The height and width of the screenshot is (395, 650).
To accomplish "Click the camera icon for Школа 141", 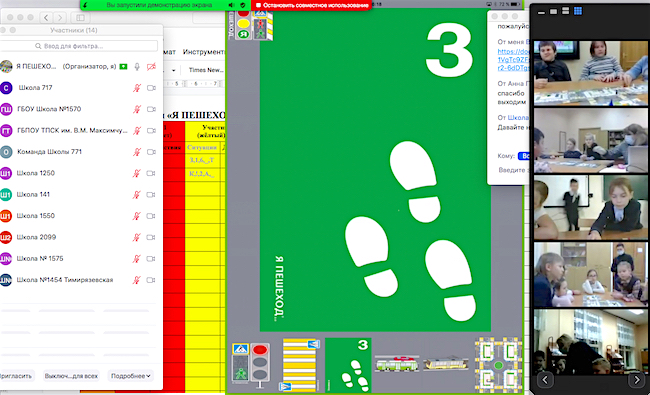I will (151, 195).
